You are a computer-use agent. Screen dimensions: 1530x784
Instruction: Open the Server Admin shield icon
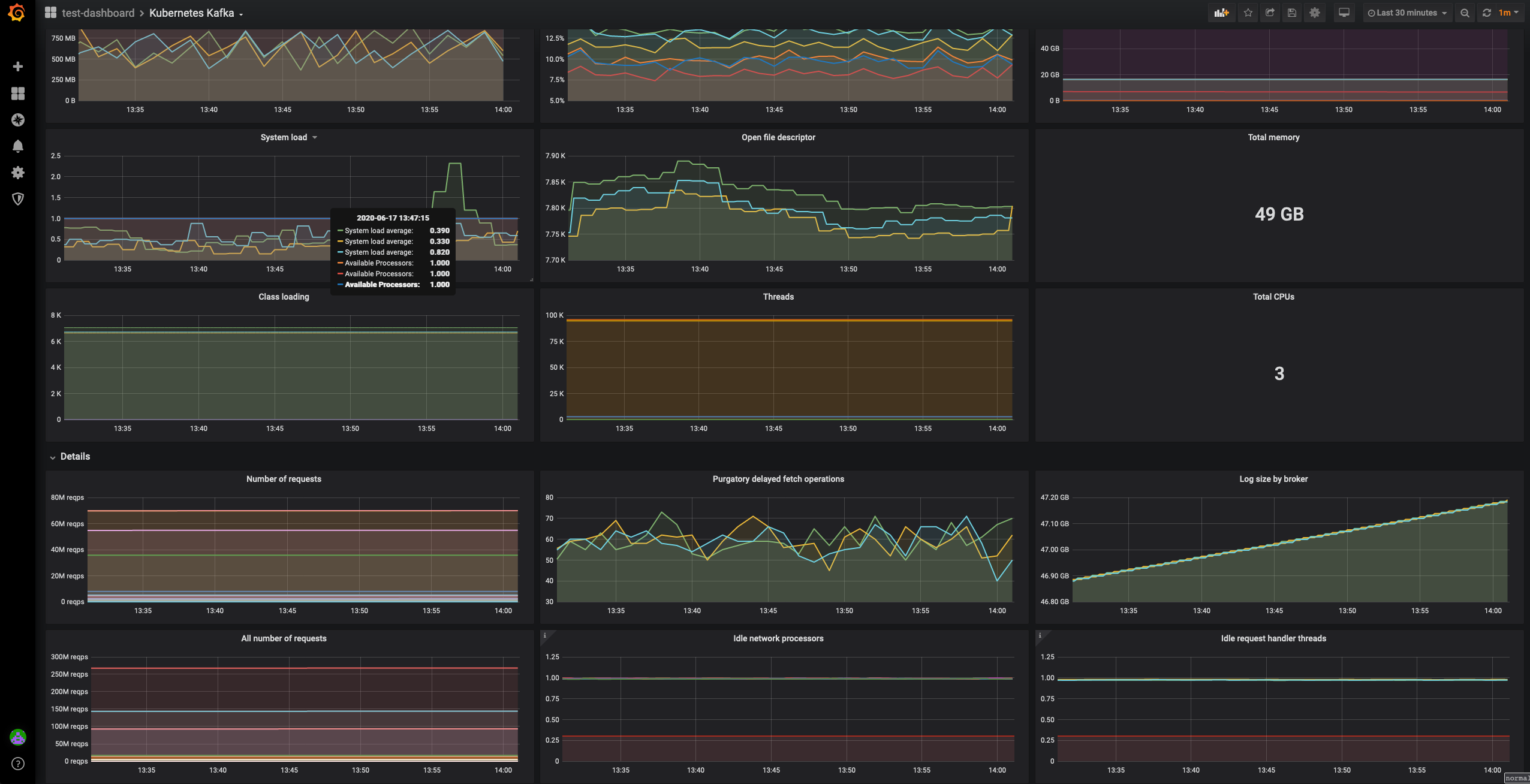[x=18, y=199]
